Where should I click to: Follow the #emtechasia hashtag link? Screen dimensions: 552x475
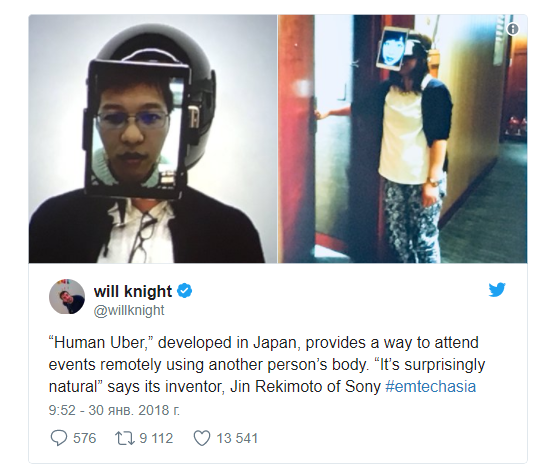coord(431,386)
